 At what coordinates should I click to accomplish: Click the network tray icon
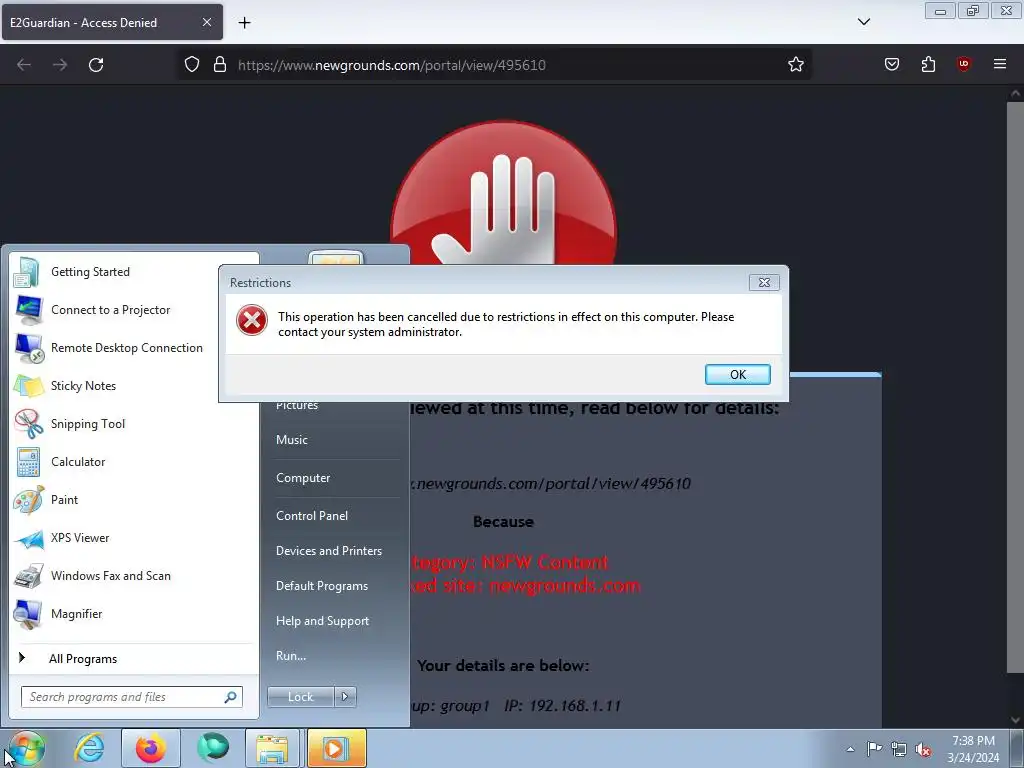[x=899, y=749]
